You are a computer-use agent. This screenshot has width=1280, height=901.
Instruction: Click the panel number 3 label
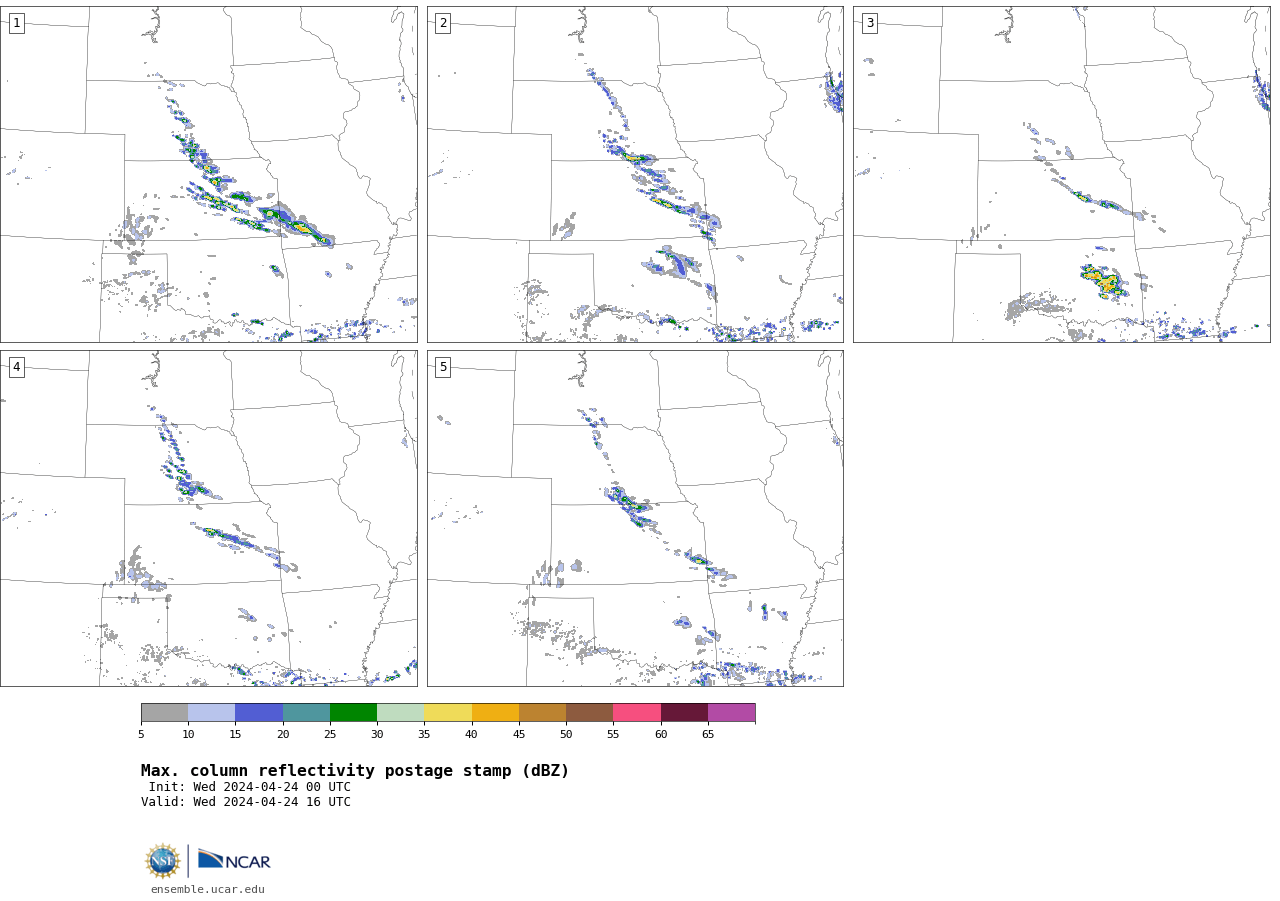click(869, 23)
